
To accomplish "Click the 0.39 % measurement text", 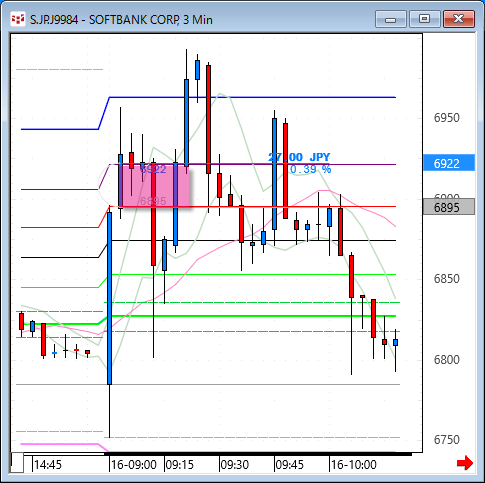I will coord(310,169).
